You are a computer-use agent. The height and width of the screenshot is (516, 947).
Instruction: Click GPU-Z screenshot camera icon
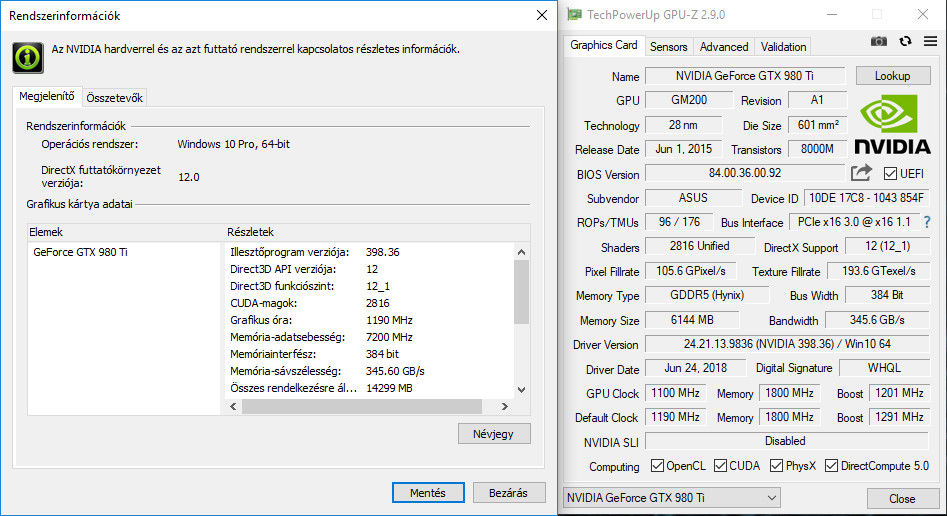pos(879,41)
